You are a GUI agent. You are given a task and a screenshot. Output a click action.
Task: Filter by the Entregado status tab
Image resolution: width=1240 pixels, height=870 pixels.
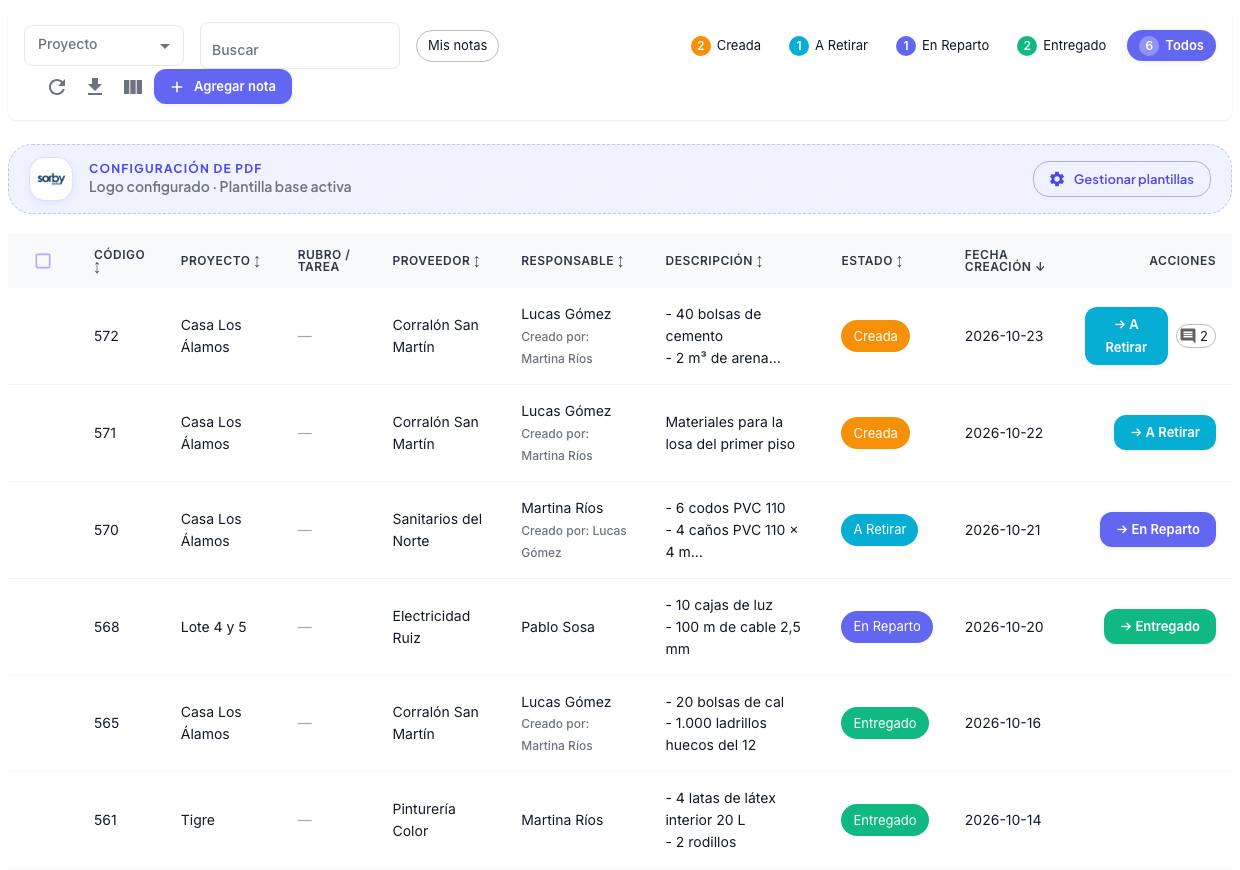click(1062, 45)
